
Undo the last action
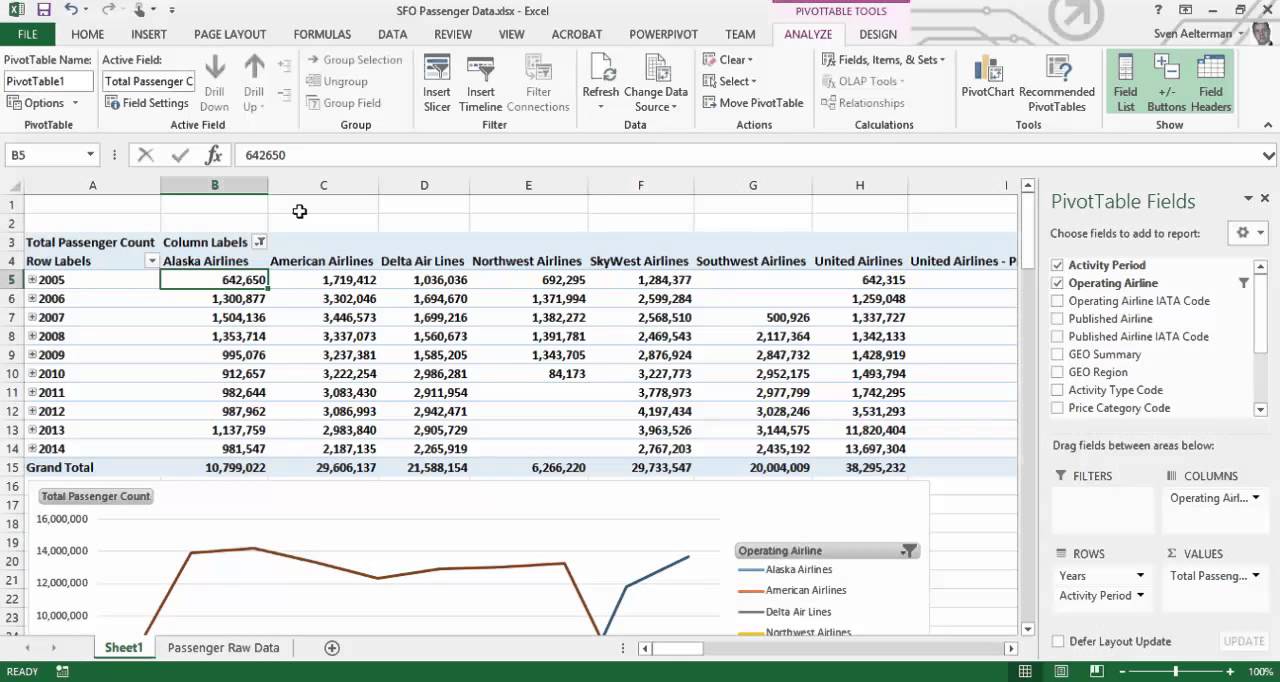[x=71, y=10]
